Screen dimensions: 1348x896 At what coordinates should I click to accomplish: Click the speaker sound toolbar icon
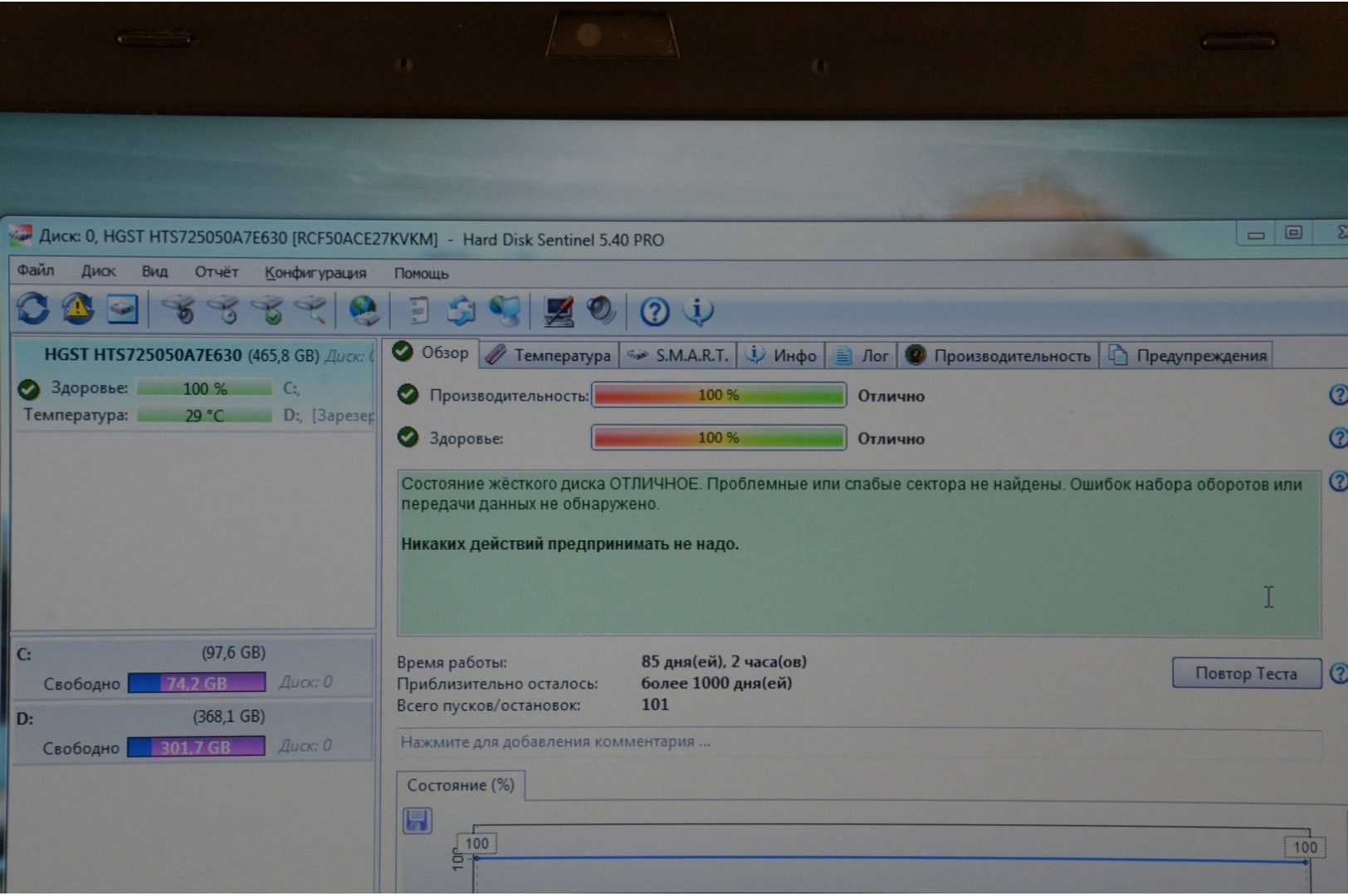coord(600,311)
